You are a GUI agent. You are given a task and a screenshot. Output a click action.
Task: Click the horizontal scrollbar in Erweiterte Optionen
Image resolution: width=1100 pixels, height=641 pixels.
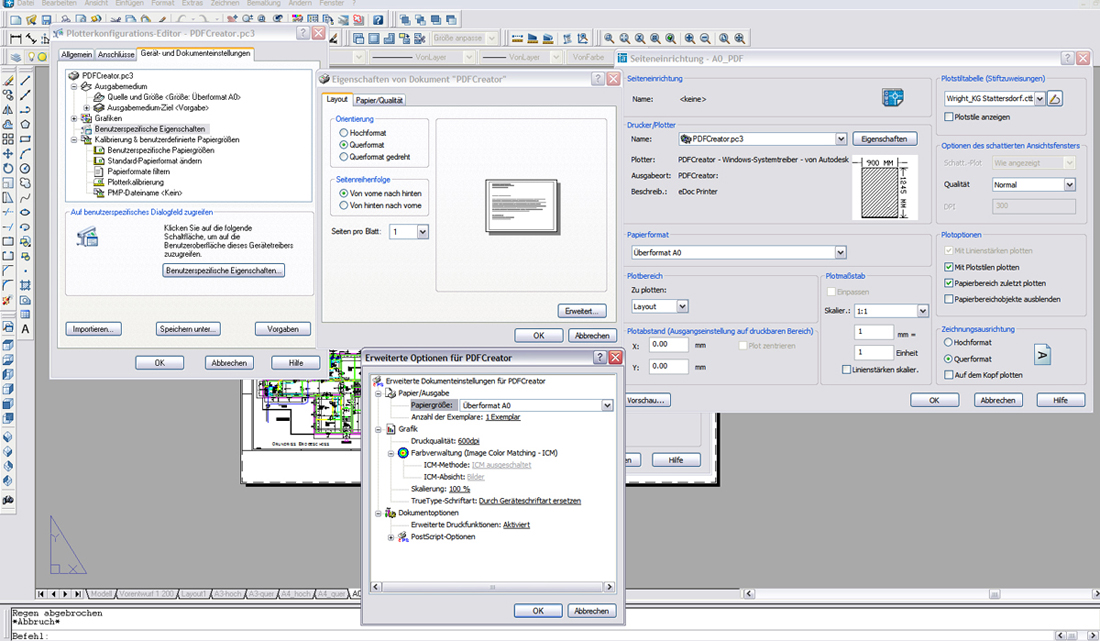click(x=492, y=587)
